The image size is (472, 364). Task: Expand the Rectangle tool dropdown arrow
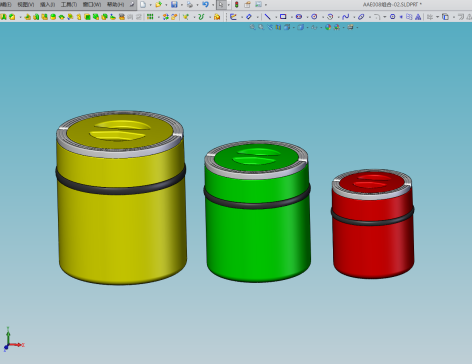point(291,17)
